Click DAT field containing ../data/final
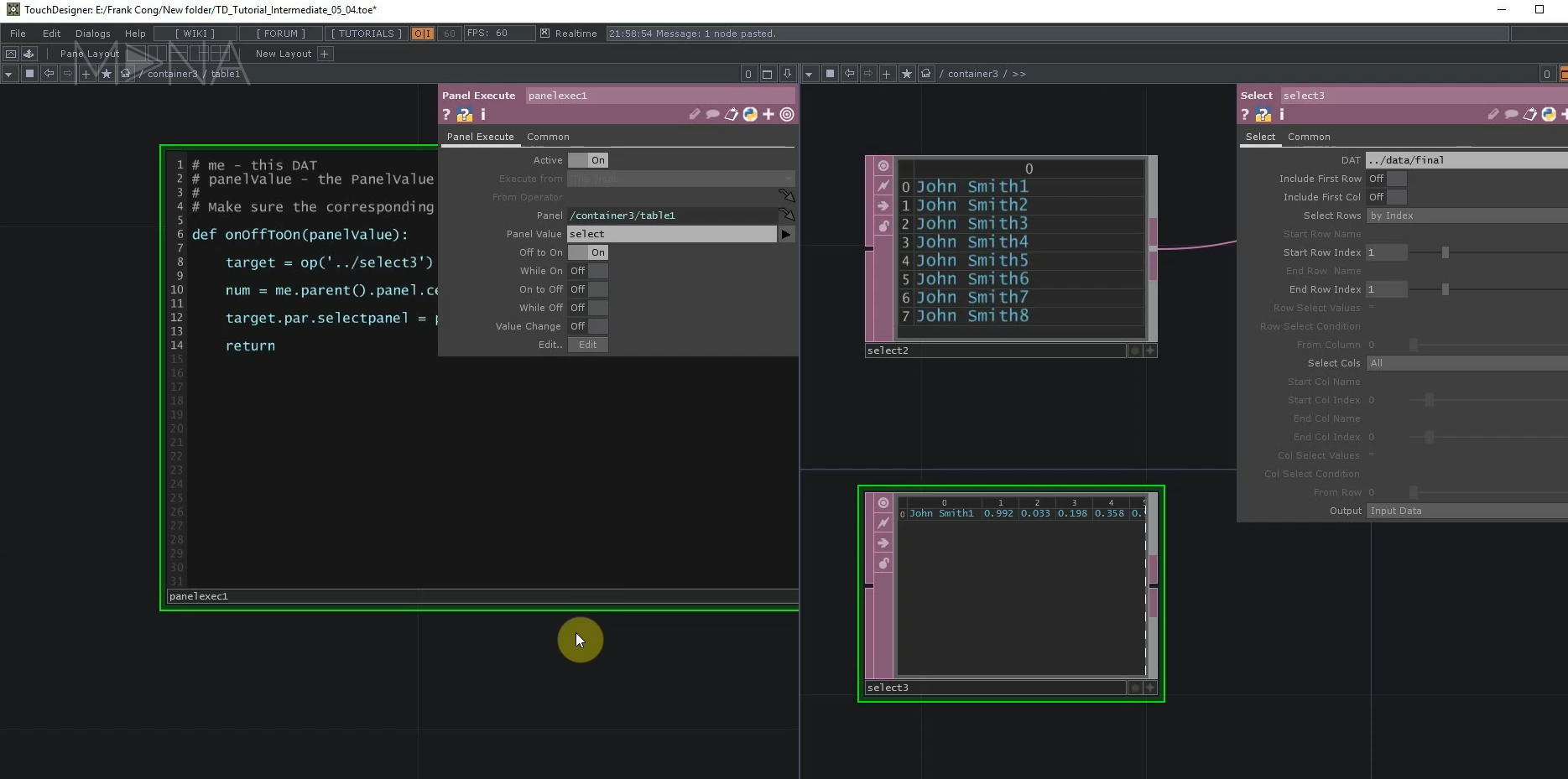The height and width of the screenshot is (779, 1568). pos(1466,160)
